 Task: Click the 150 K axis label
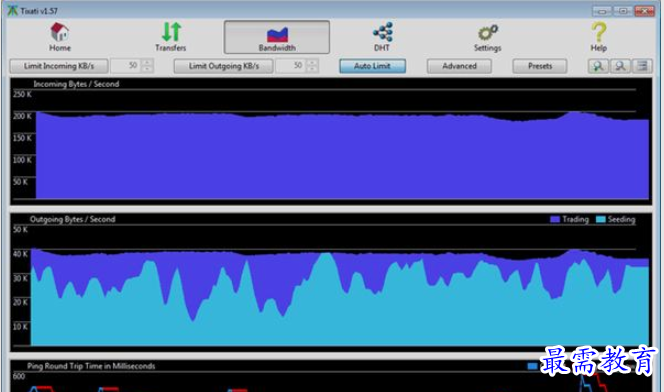tap(22, 138)
